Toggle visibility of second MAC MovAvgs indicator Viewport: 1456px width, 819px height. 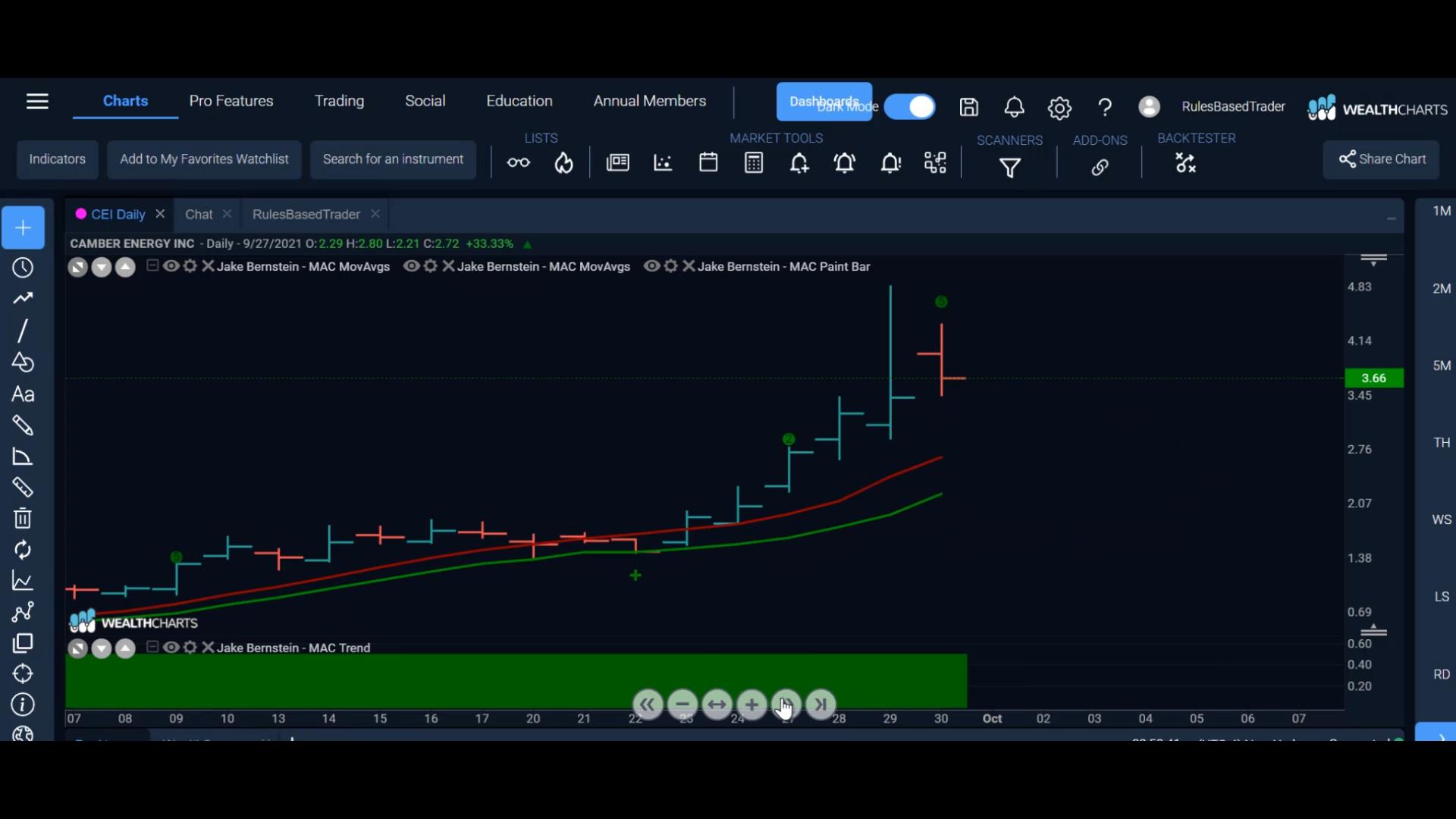(411, 266)
